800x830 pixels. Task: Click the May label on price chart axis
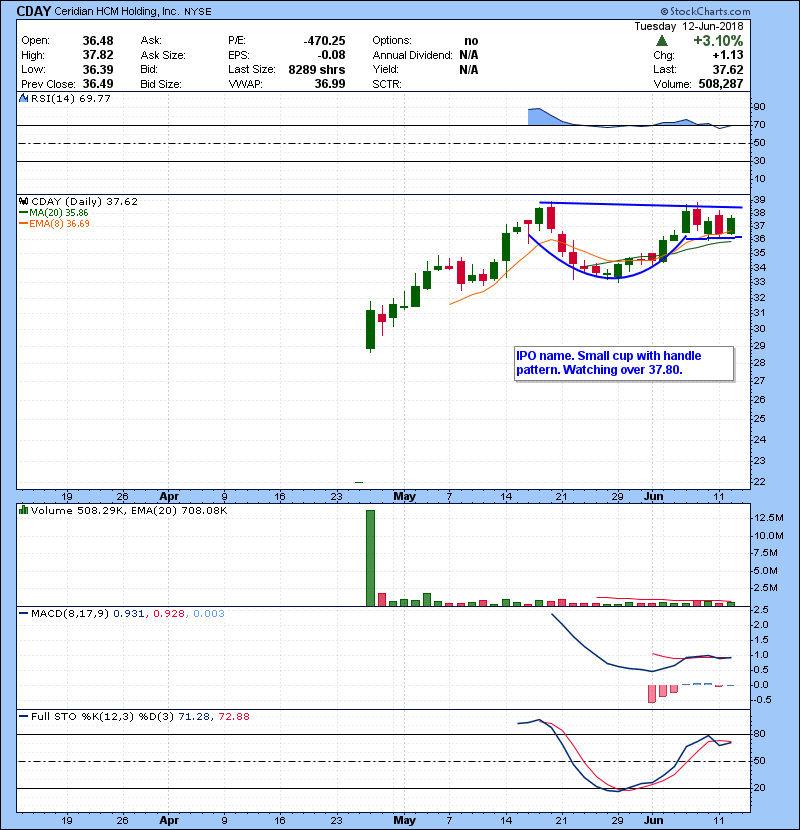(405, 497)
